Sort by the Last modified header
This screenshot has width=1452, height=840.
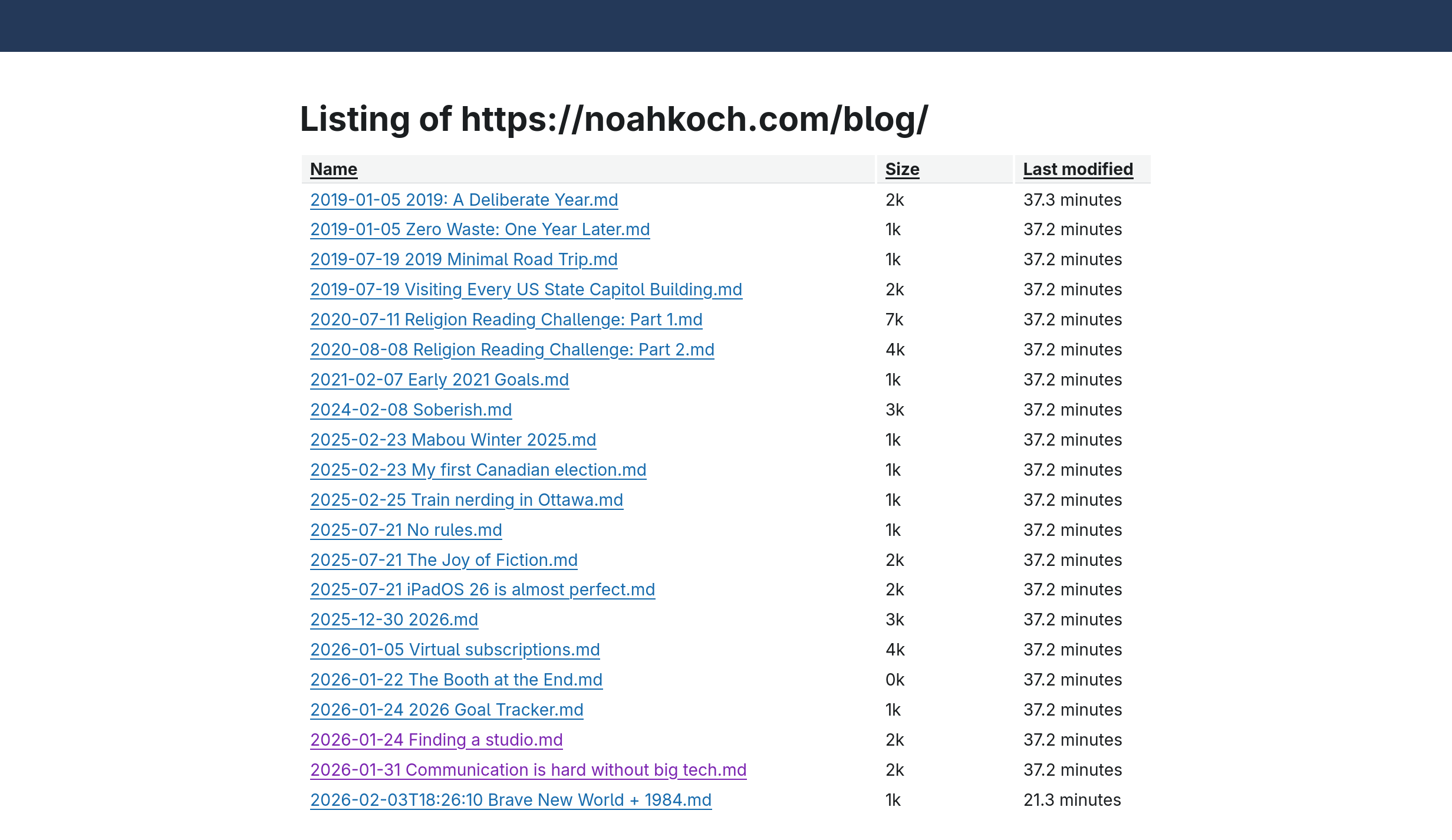tap(1078, 169)
